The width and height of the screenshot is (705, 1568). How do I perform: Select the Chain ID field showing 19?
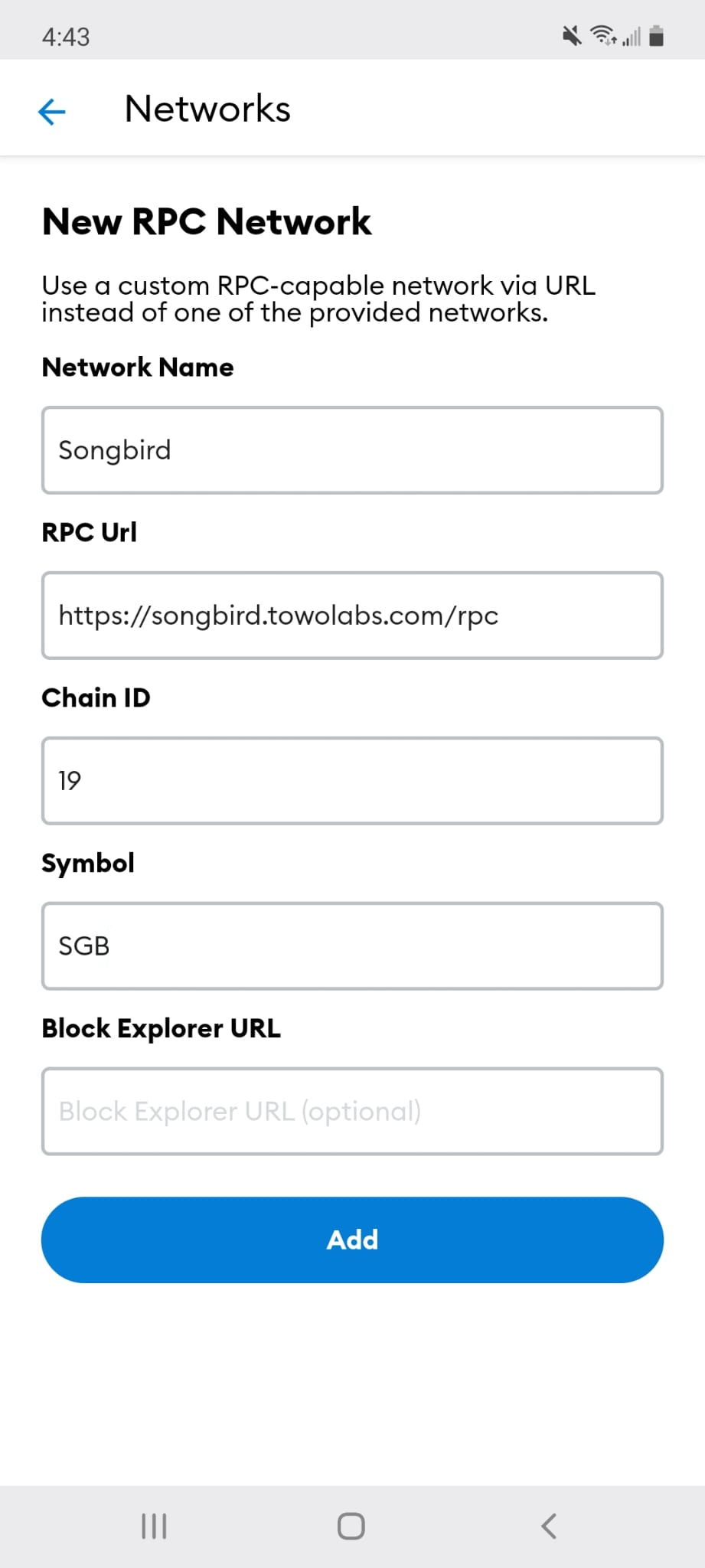click(x=352, y=781)
